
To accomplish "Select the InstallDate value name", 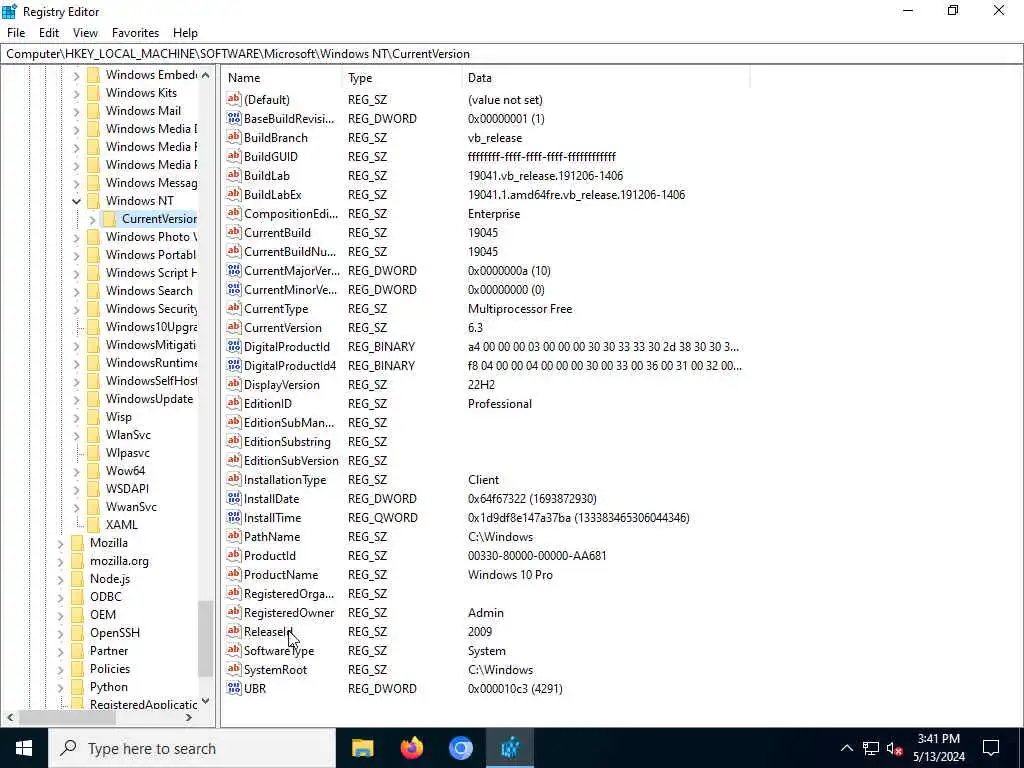I will point(271,498).
